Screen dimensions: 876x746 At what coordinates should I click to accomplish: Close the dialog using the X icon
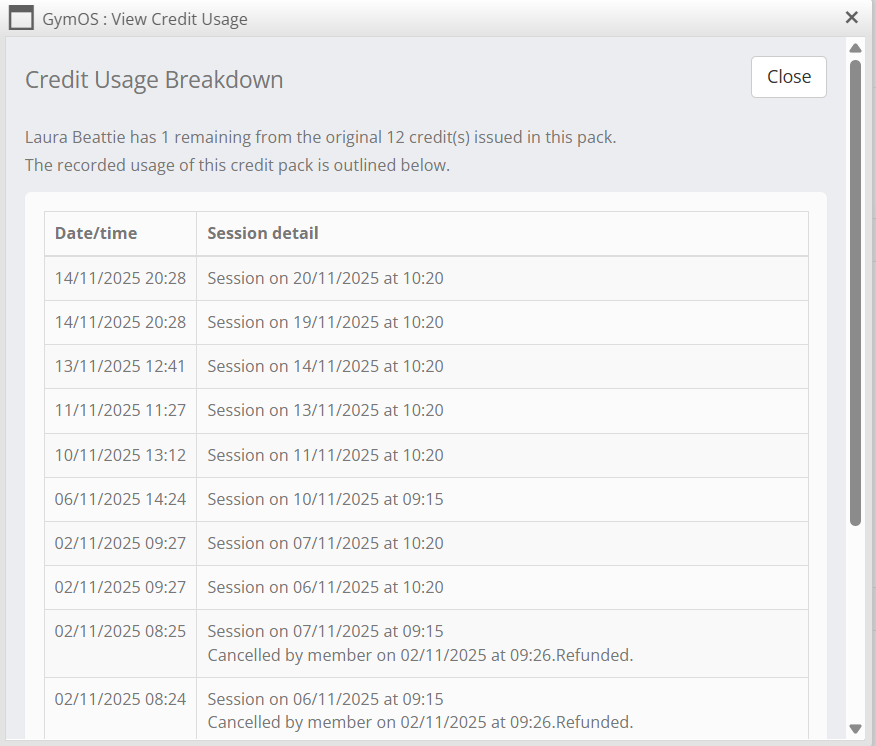point(852,17)
